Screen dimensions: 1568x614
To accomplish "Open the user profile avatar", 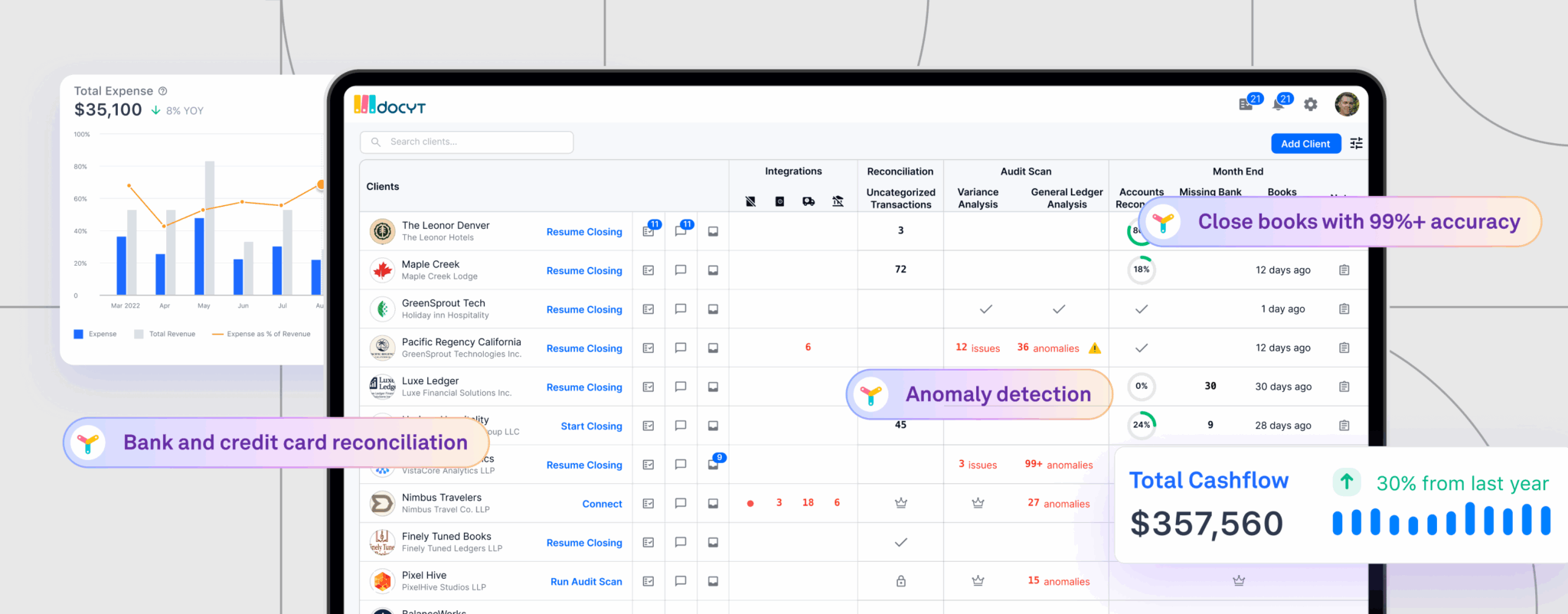I will click(1347, 104).
